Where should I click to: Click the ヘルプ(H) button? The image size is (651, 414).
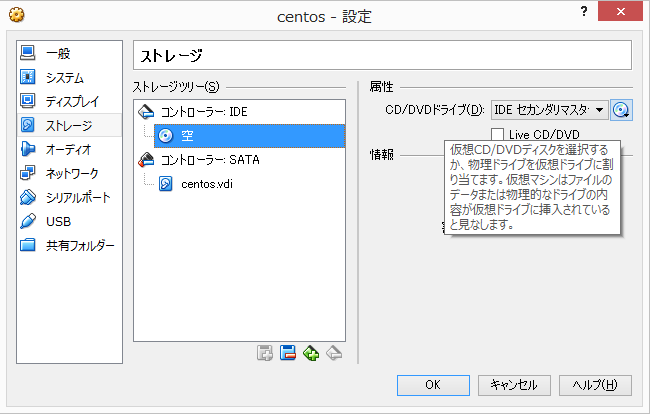point(595,385)
